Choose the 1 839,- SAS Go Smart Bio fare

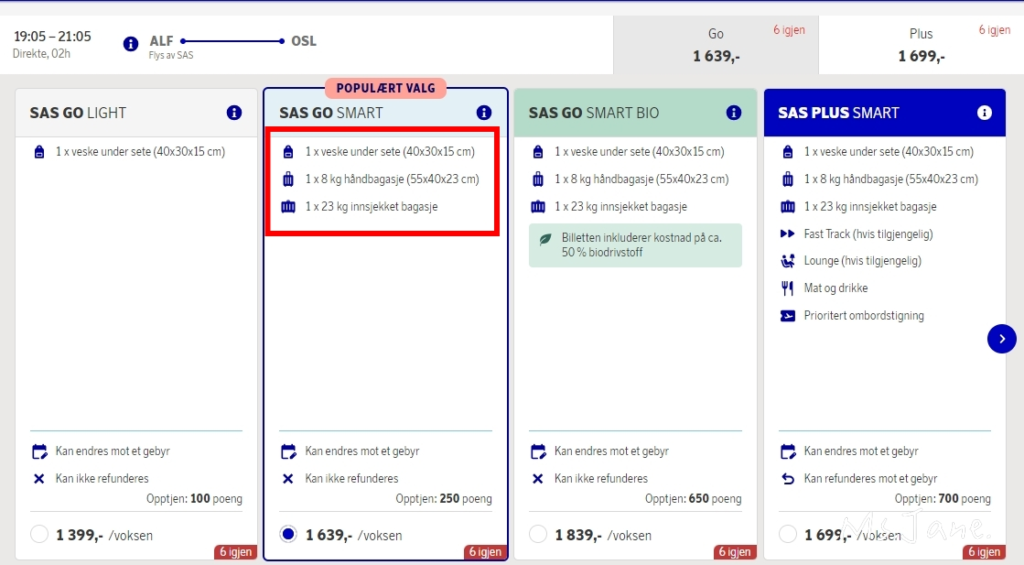[538, 534]
